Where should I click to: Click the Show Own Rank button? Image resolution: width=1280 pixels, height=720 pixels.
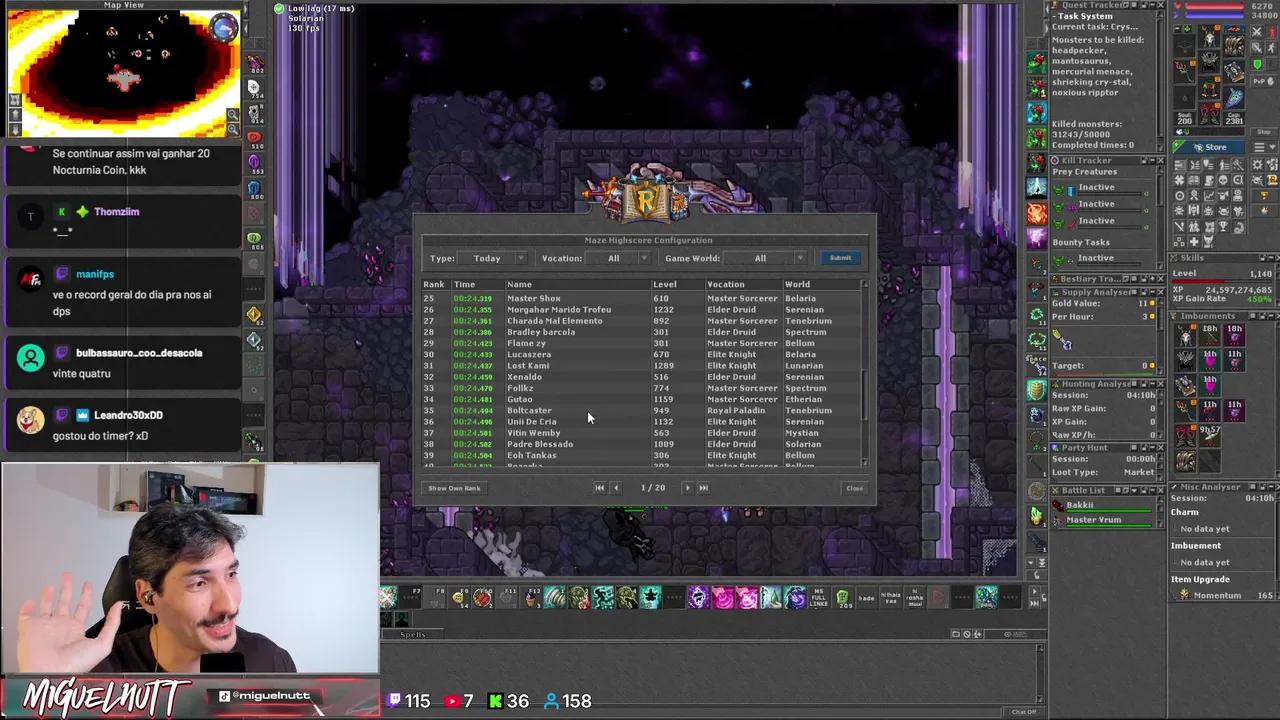pyautogui.click(x=454, y=488)
